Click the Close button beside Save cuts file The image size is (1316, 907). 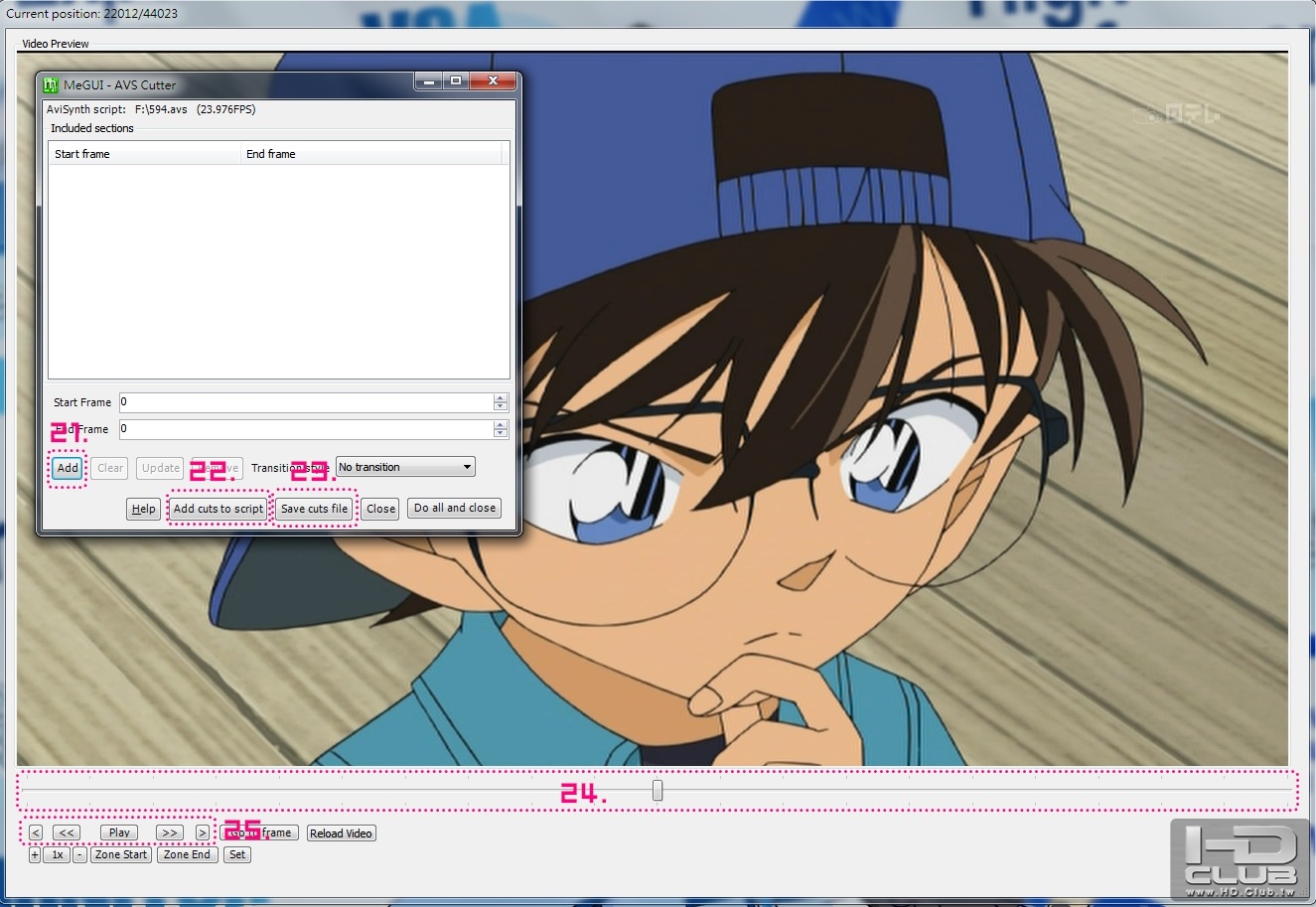[380, 509]
